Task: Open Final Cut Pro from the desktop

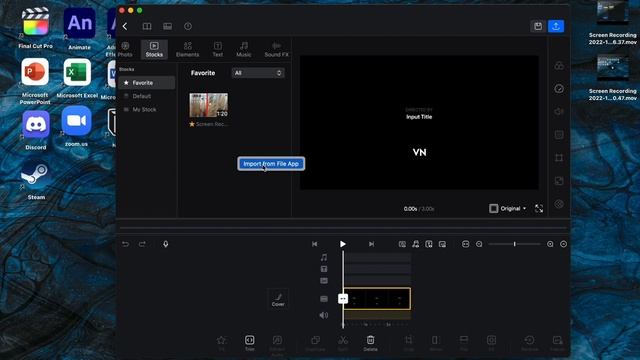Action: click(36, 28)
